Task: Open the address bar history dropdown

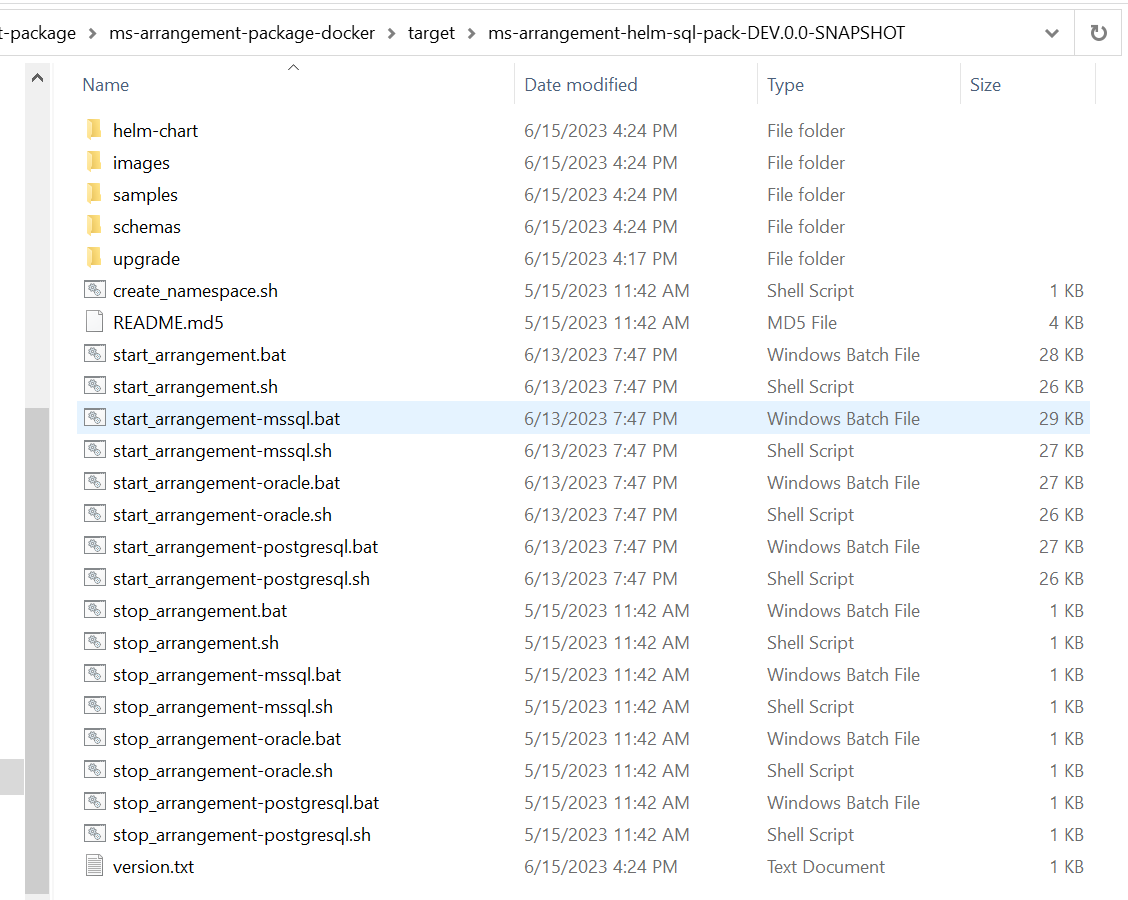Action: coord(1051,33)
